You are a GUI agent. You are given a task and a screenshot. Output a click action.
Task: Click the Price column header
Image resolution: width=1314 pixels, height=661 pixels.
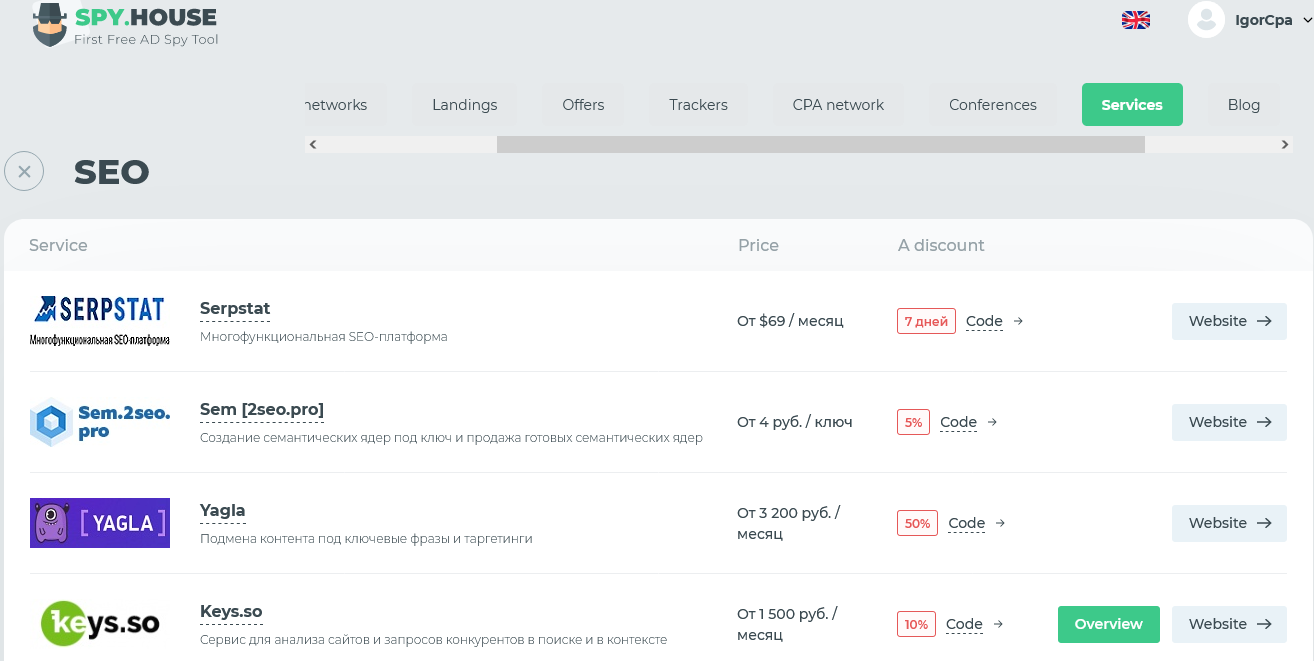[x=758, y=245]
